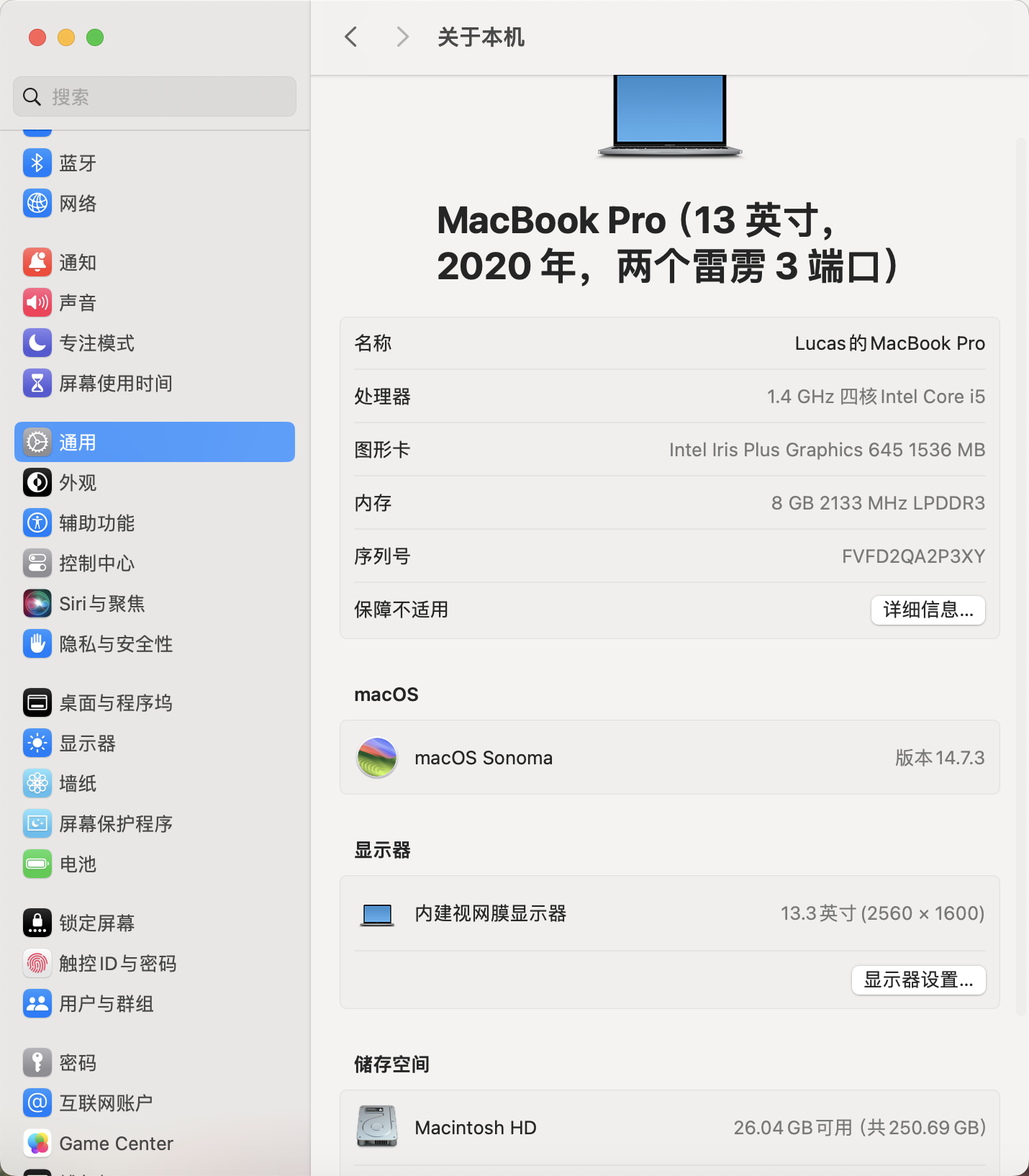Click the 详细信息... button
1029x1176 pixels.
pos(928,610)
